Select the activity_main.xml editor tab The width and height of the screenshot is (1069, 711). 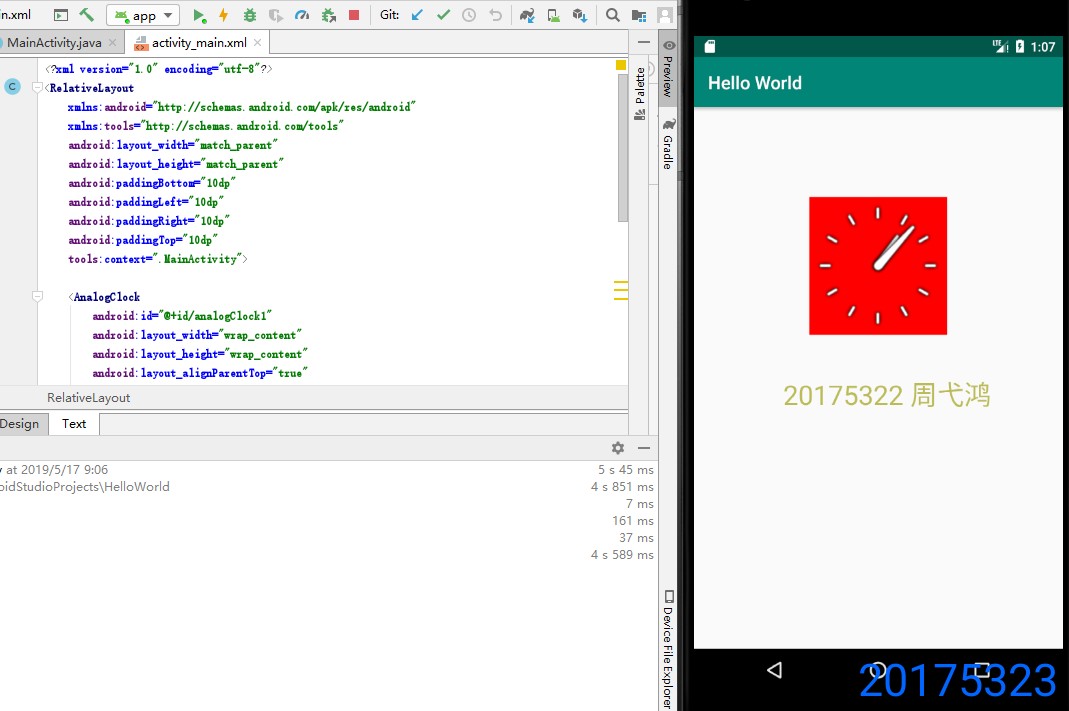pos(199,42)
